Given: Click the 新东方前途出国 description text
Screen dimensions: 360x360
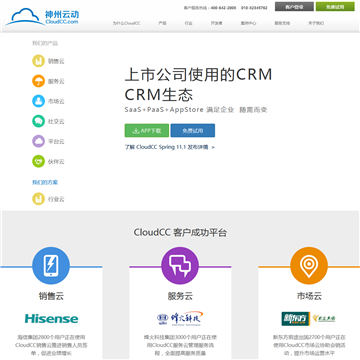Looking at the screenshot, I should click(309, 345).
